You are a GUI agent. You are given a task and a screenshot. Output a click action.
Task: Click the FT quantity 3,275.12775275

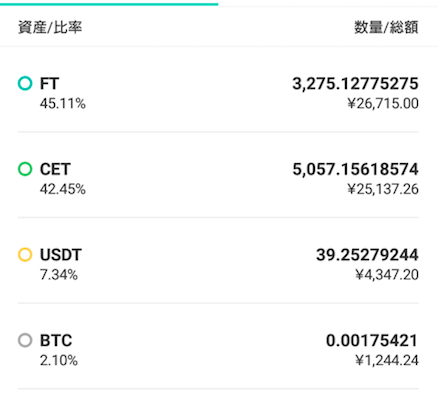click(x=355, y=83)
